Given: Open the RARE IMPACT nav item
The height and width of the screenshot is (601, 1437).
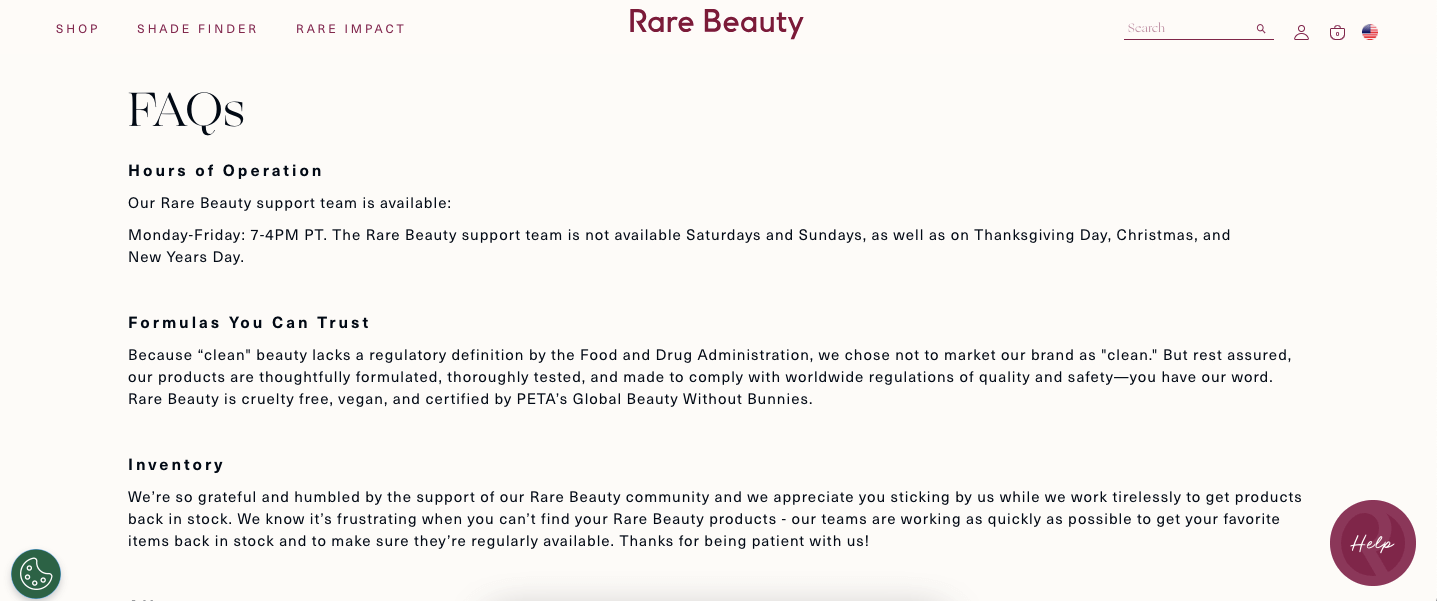Looking at the screenshot, I should coord(351,29).
